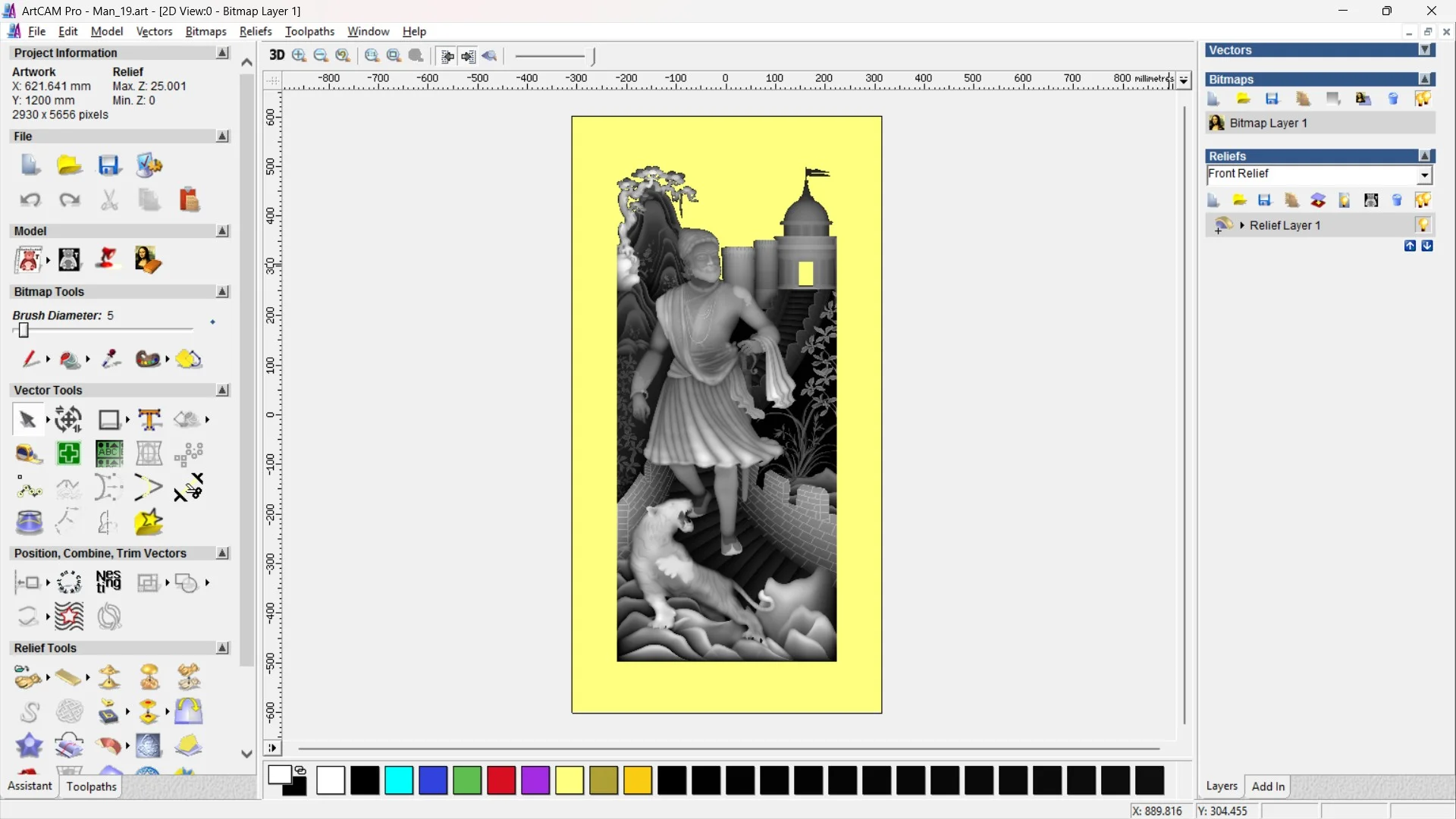Select the cyan color swatch
This screenshot has width=1456, height=819.
(399, 780)
